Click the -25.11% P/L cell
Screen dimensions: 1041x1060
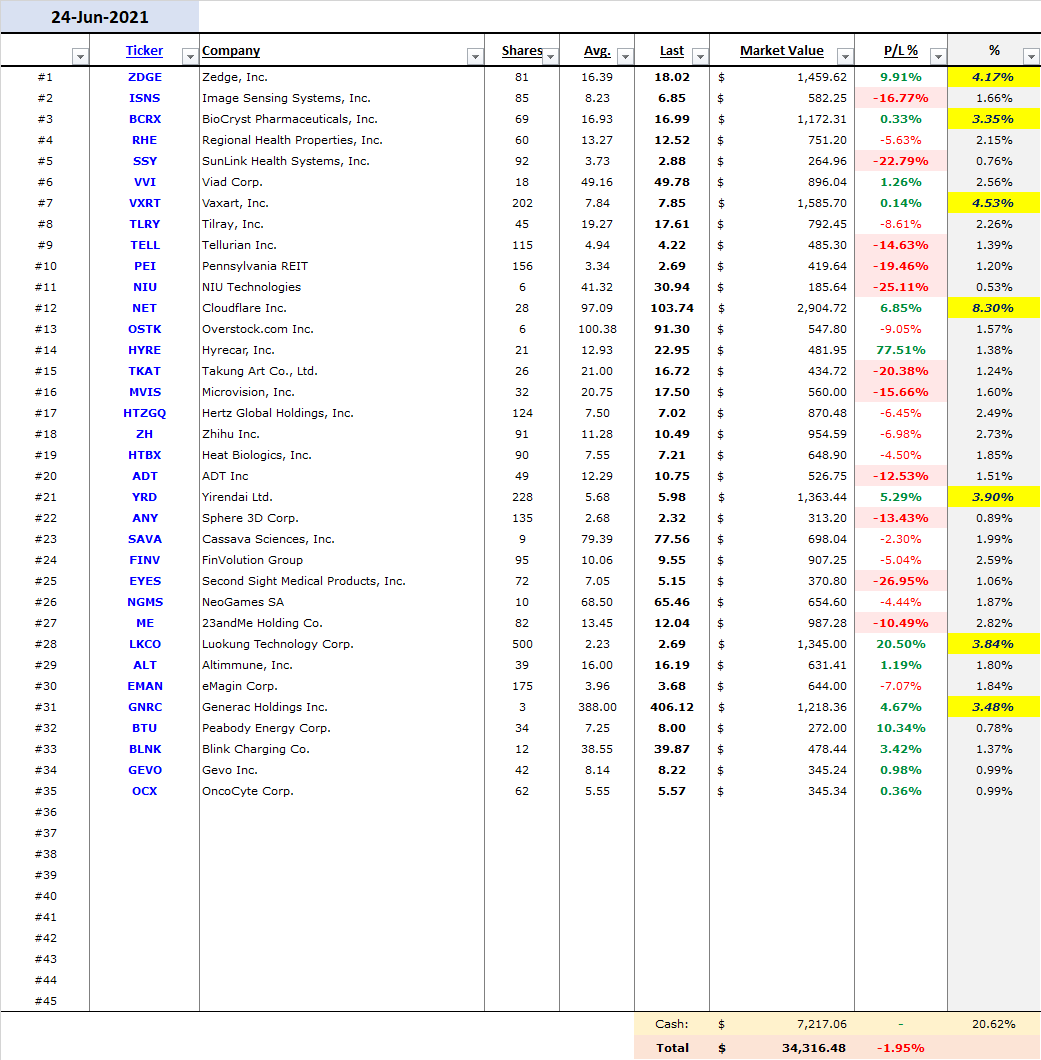[x=900, y=287]
